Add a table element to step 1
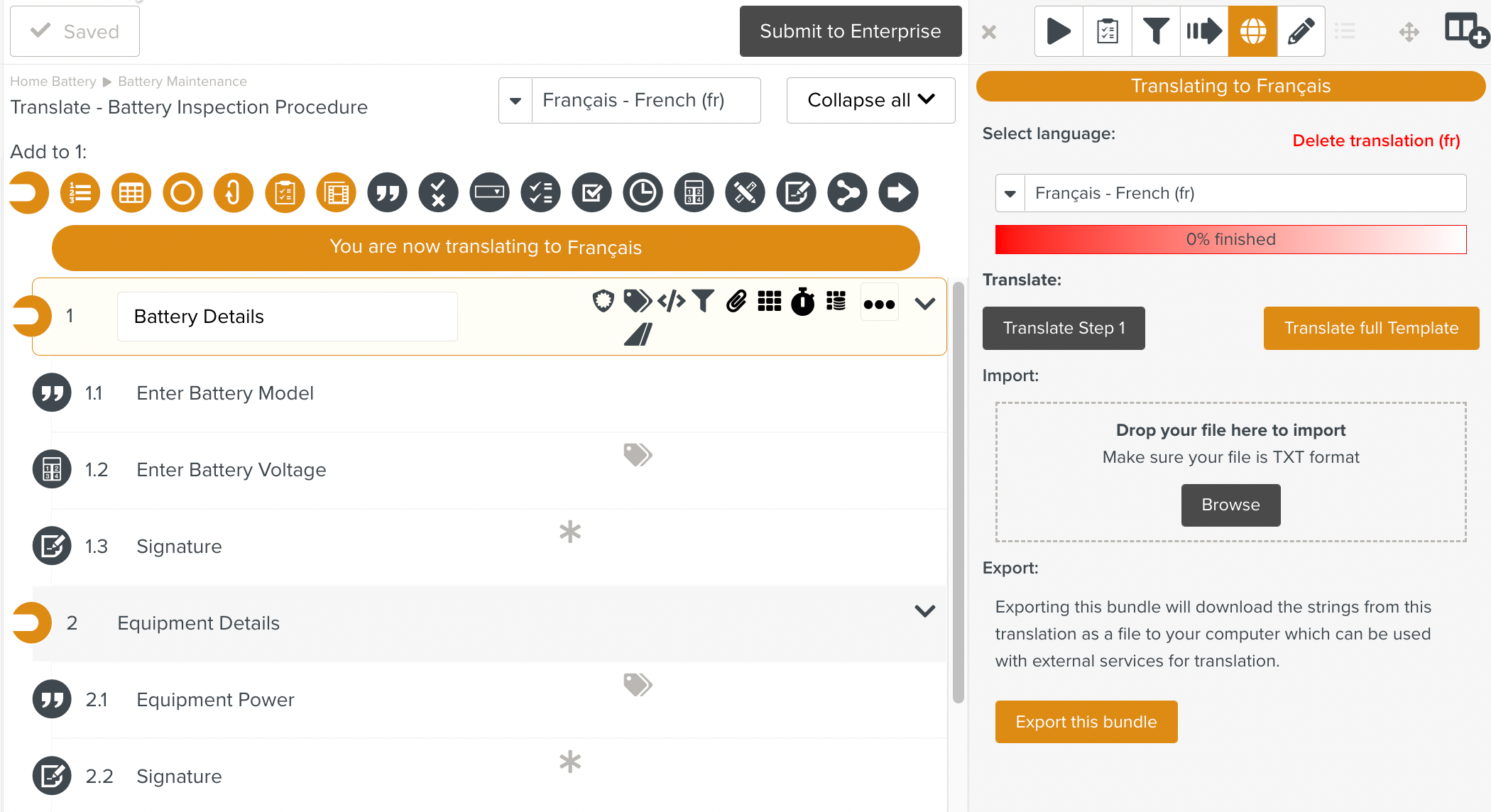Viewport: 1491px width, 812px height. coord(131,192)
